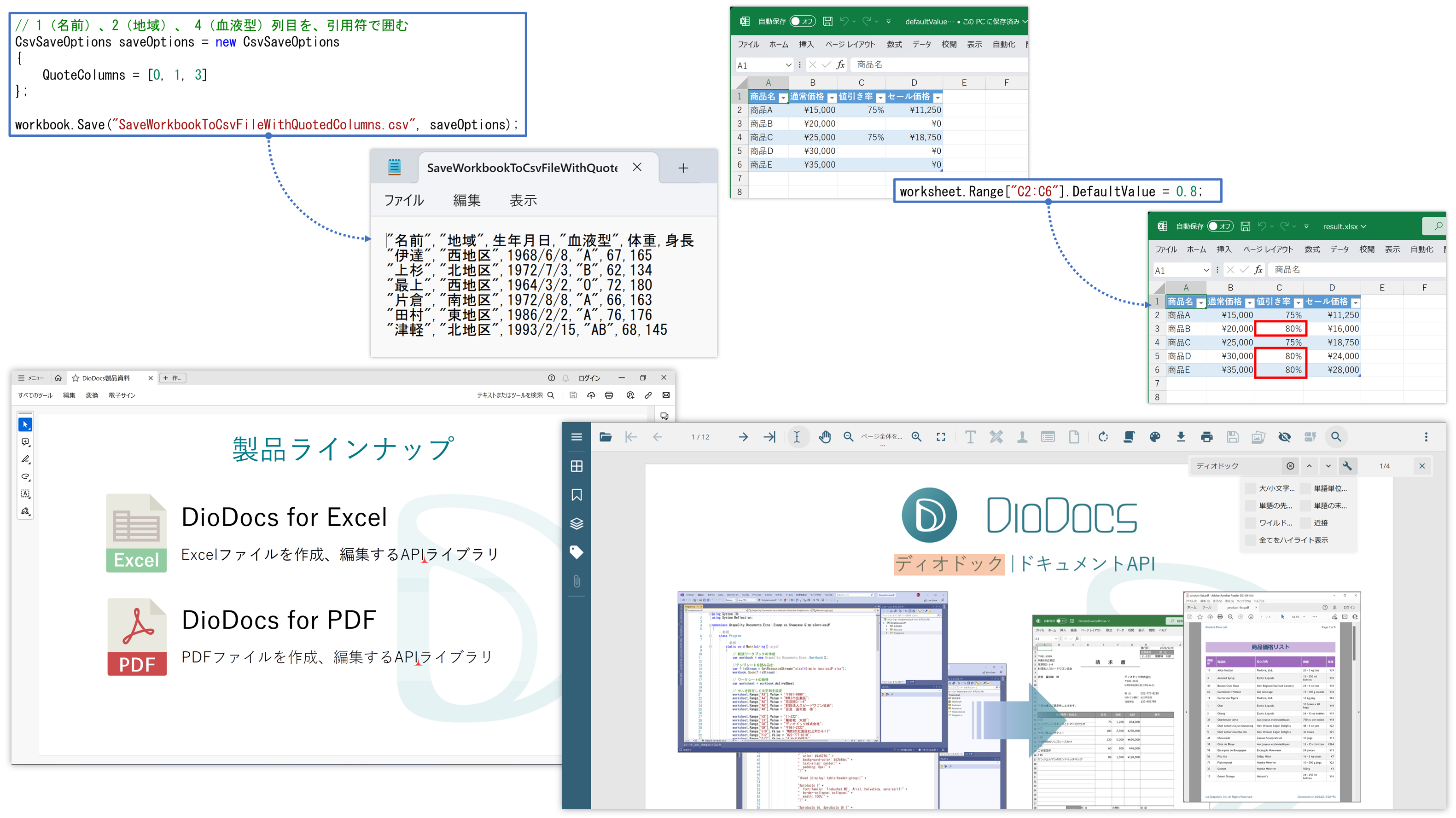
Task: Check the 単語の先 starts with option
Action: click(1251, 505)
